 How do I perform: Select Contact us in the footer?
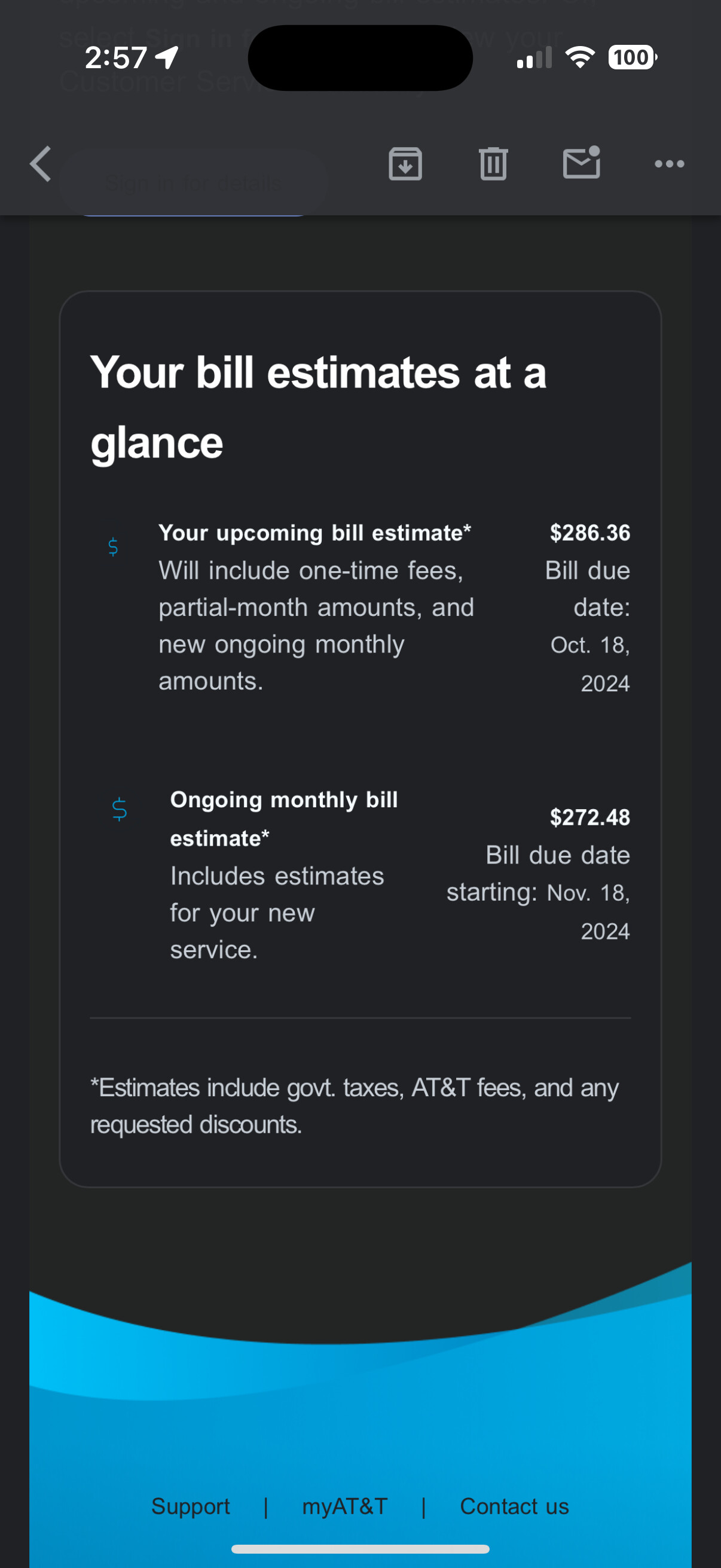(514, 1505)
